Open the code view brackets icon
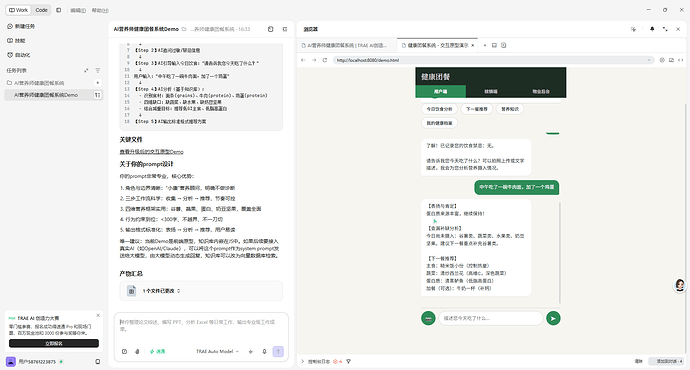690x370 pixels. (x=680, y=60)
